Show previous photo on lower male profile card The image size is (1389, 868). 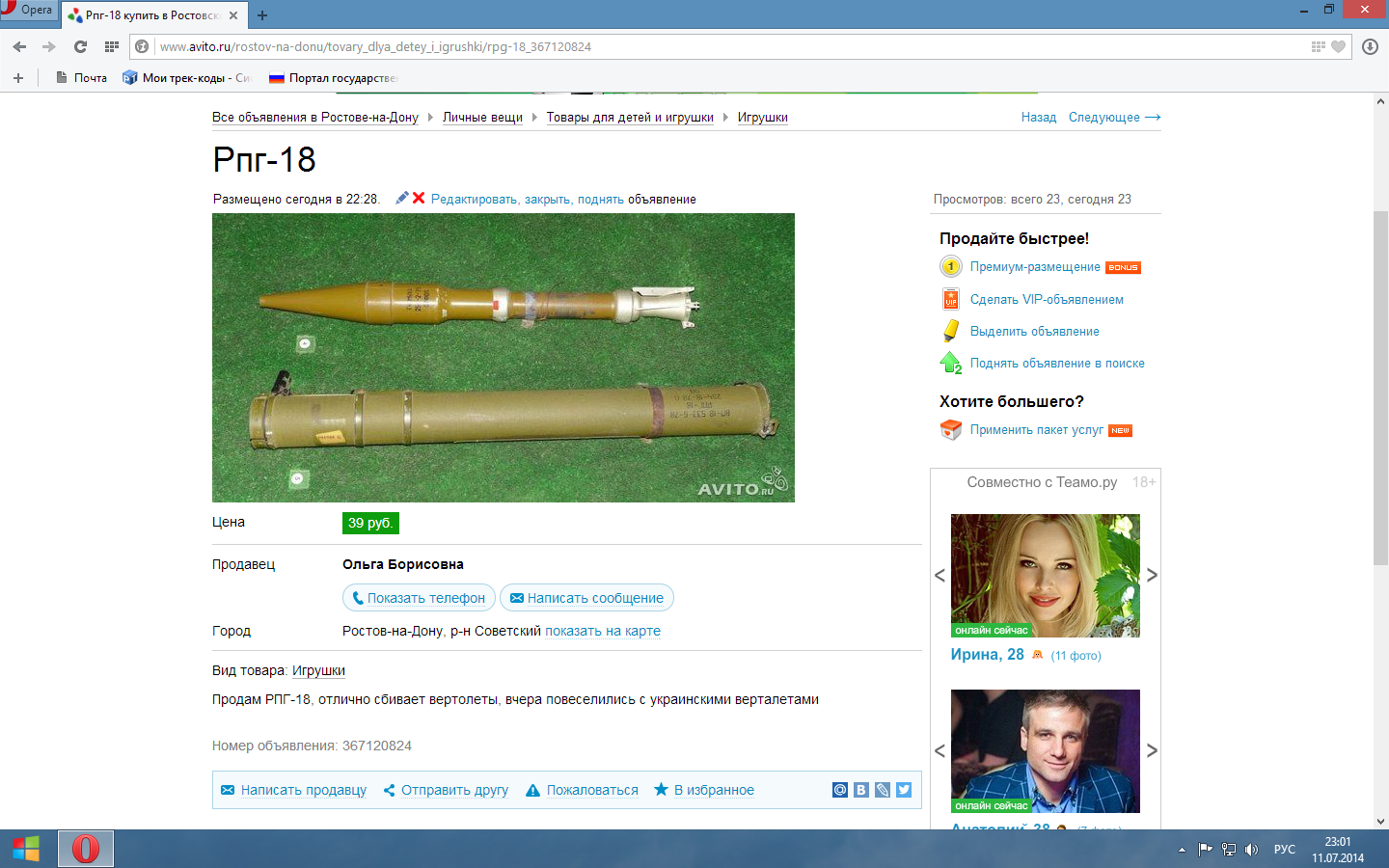pos(940,750)
